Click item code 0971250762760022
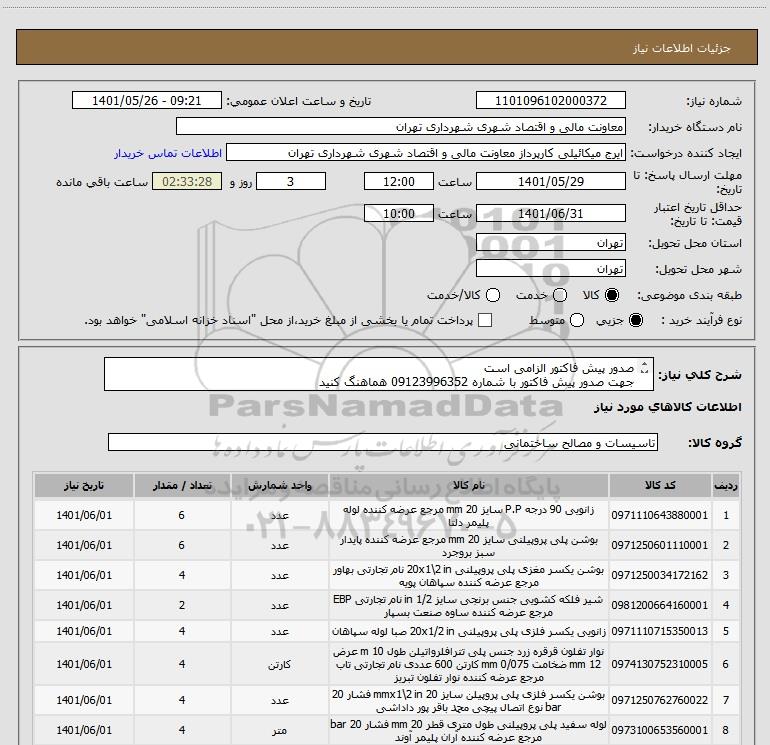The width and height of the screenshot is (770, 745). (660, 700)
